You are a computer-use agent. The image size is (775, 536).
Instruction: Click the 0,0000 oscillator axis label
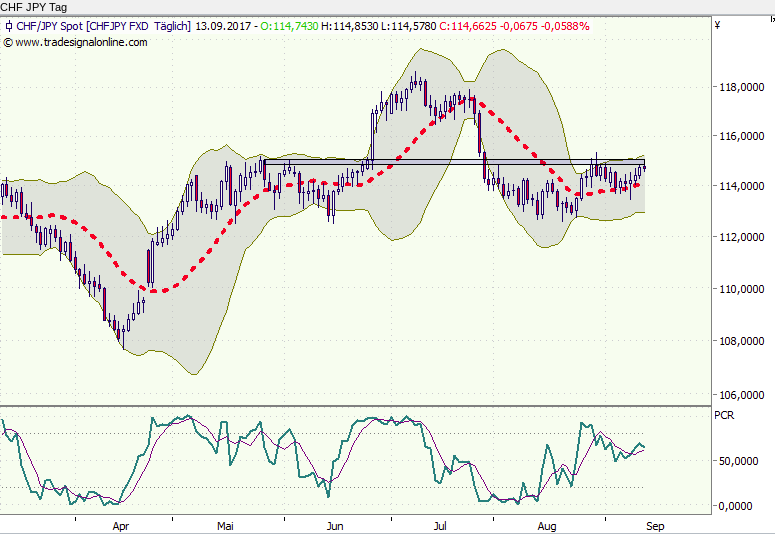(735, 506)
